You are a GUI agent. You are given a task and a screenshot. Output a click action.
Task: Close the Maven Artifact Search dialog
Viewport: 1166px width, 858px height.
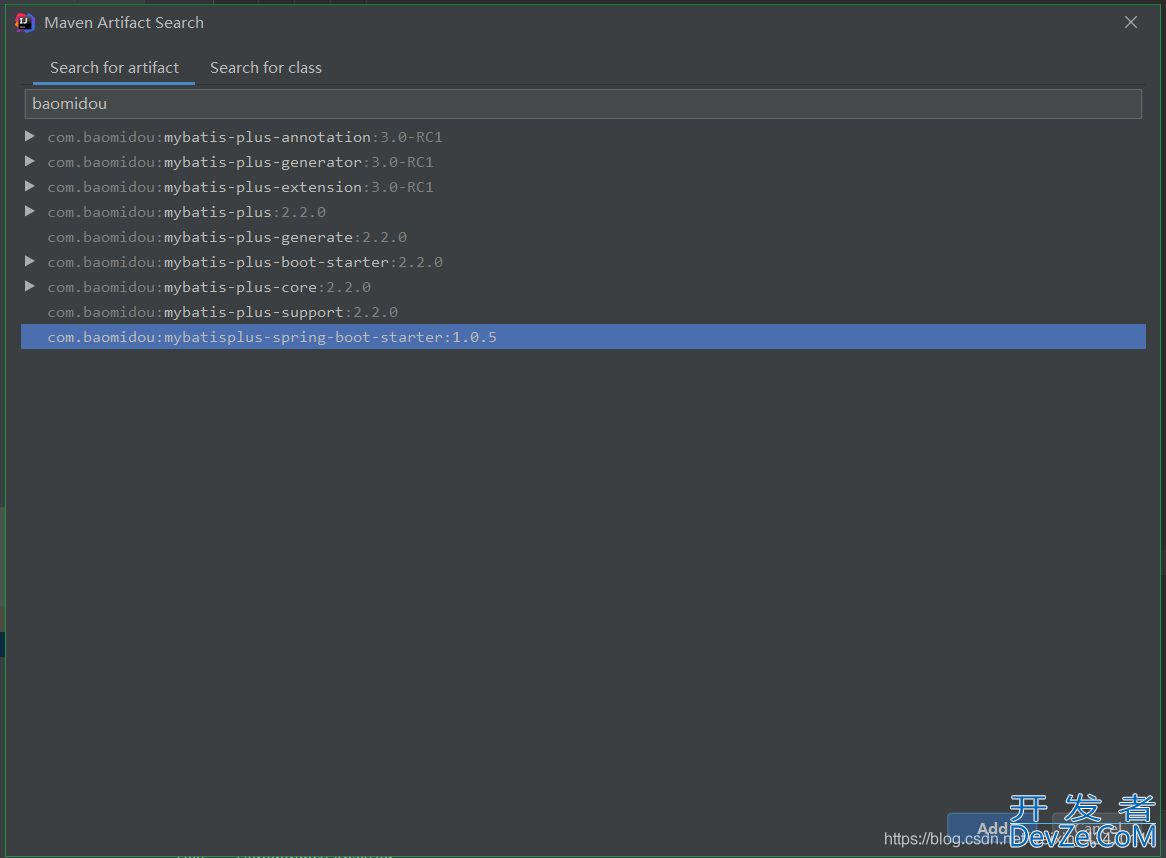[1130, 22]
